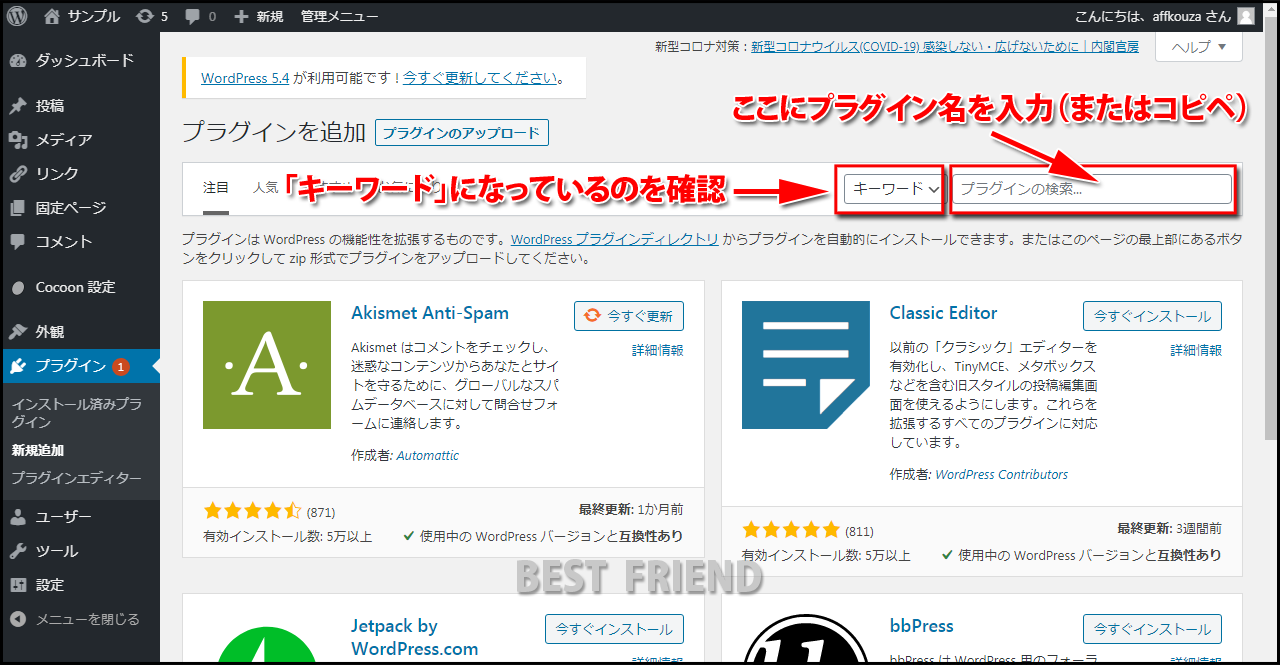Click the pushpin icon beside 投稿
The image size is (1280, 665).
(x=18, y=106)
